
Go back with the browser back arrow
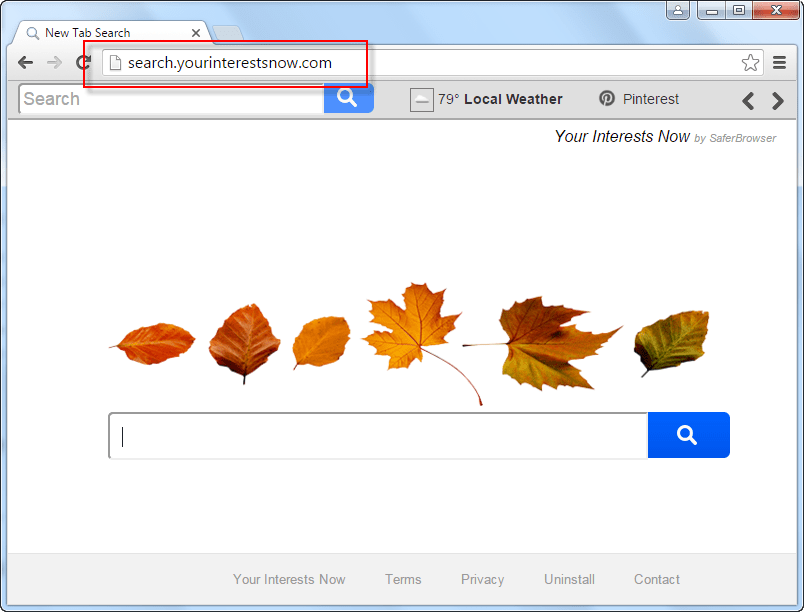(x=25, y=63)
